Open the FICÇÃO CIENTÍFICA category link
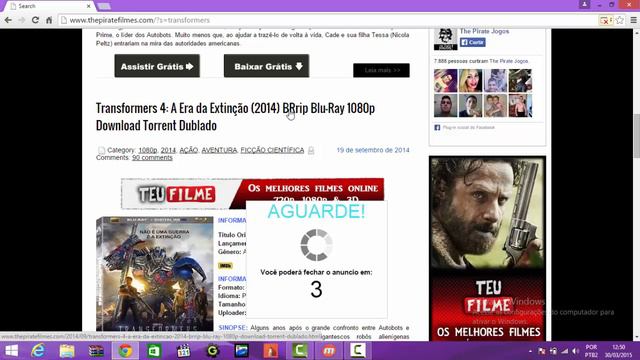The width and height of the screenshot is (640, 360). [x=272, y=150]
